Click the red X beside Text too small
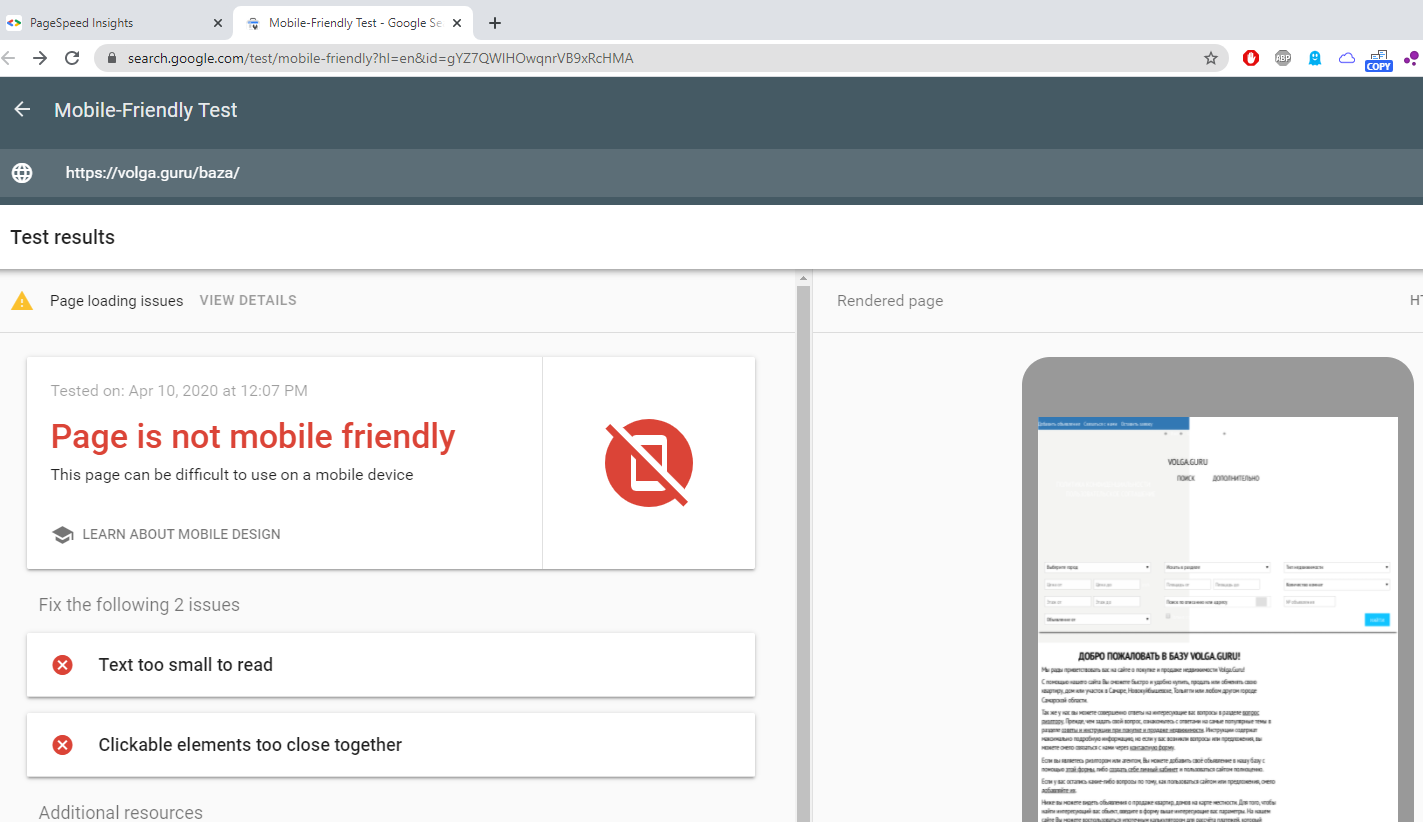 (62, 665)
